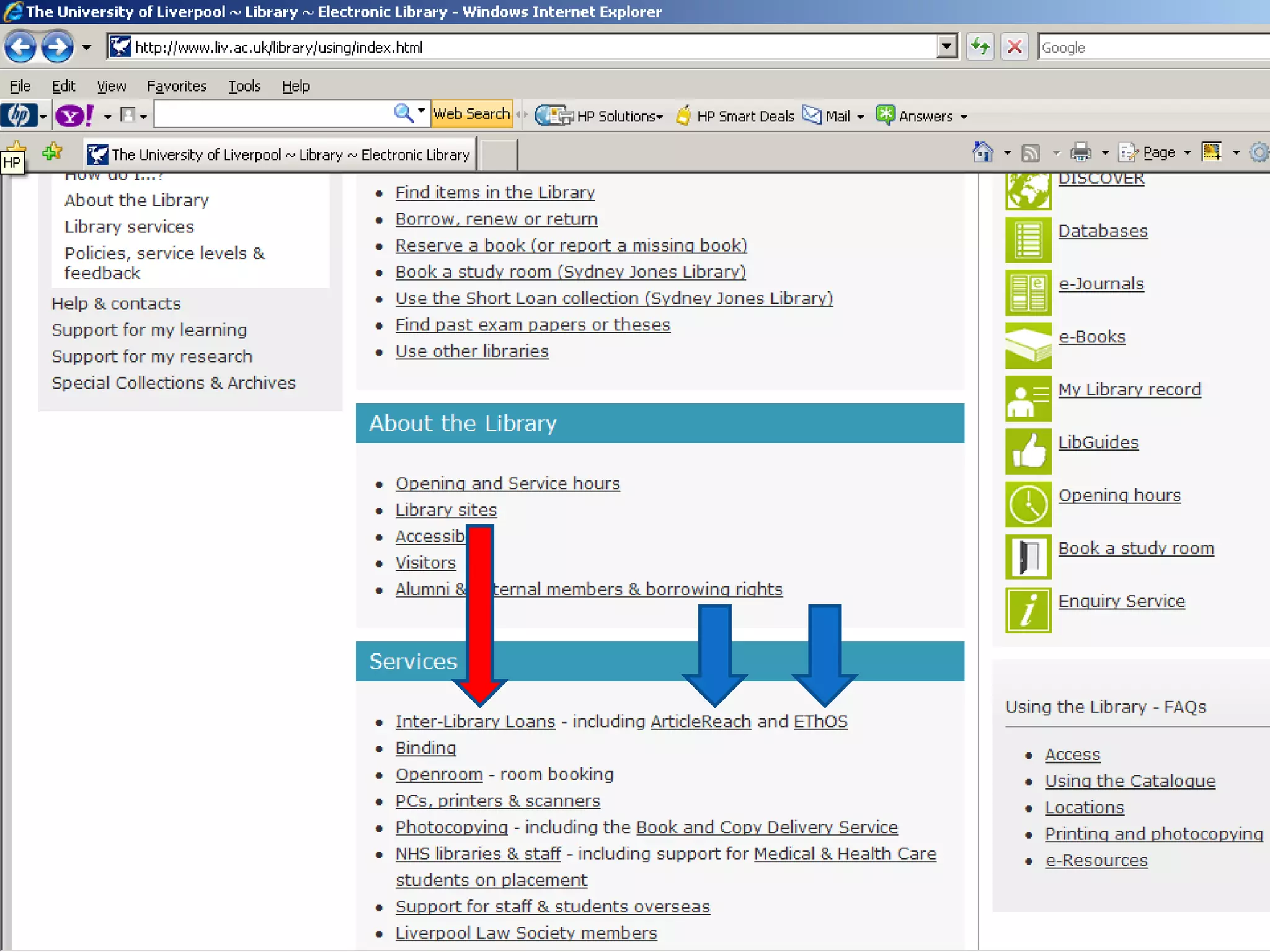Expand the Mail dropdown arrow

click(x=860, y=117)
